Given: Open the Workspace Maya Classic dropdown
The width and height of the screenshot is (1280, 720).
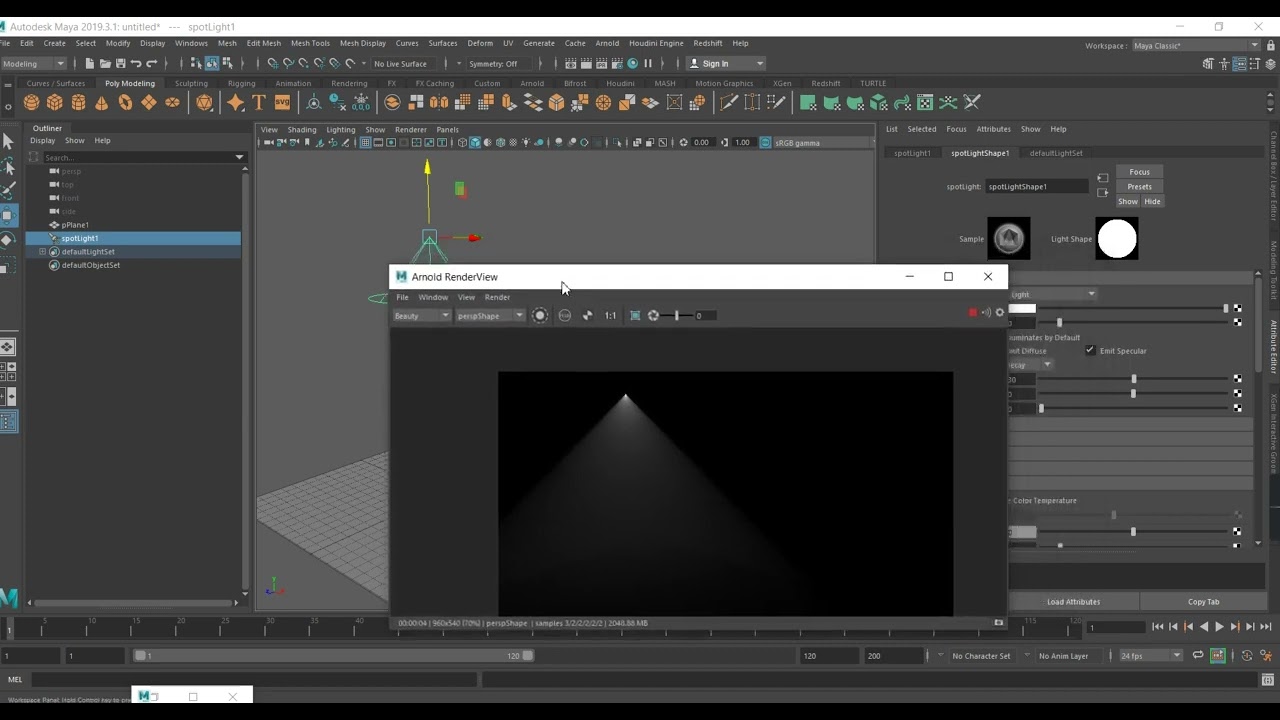Looking at the screenshot, I should pyautogui.click(x=1196, y=45).
